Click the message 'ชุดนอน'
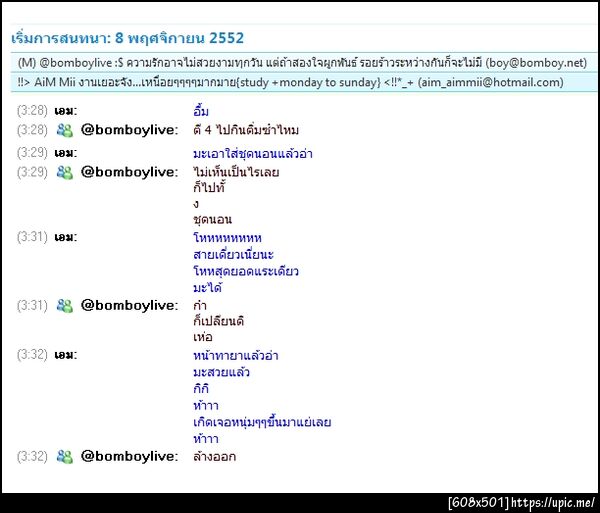The image size is (600, 513). click(212, 220)
